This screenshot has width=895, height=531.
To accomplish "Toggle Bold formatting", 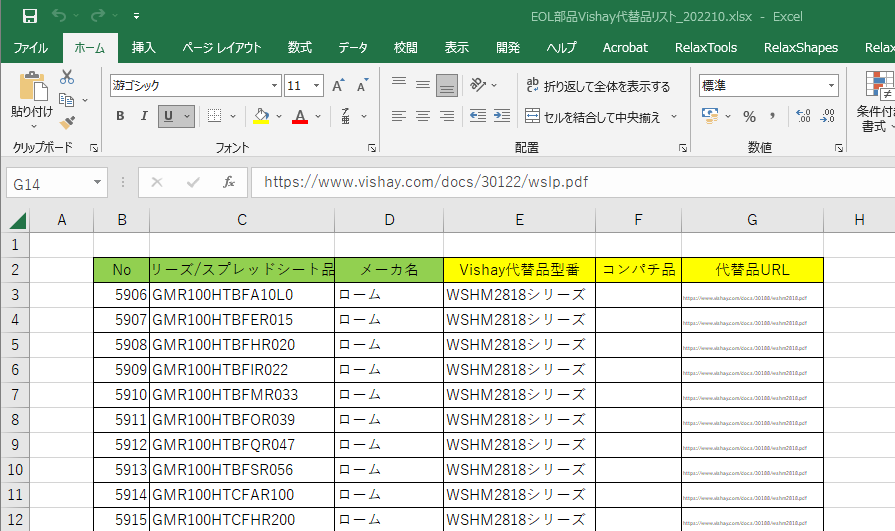I will coord(120,116).
